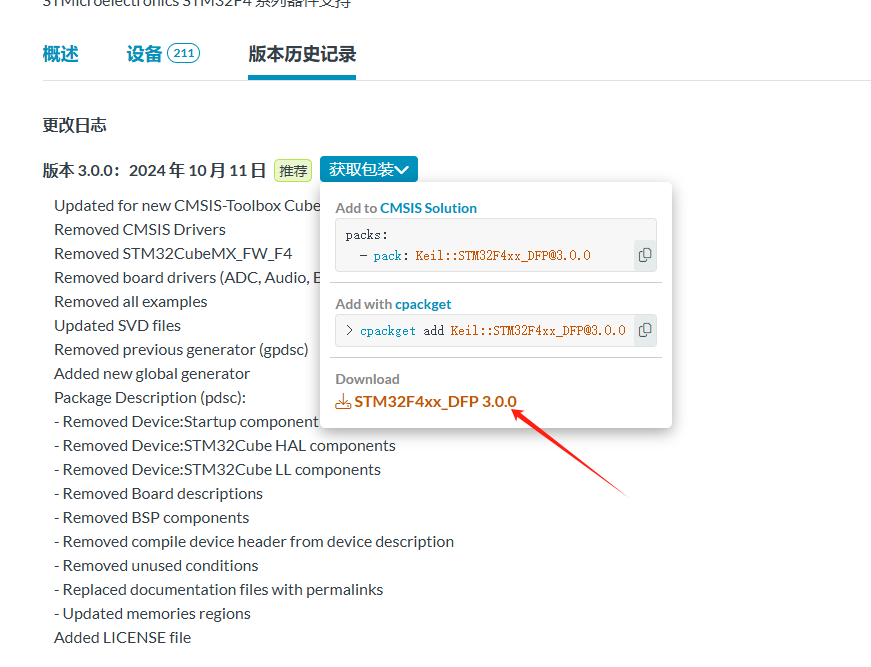
Task: Click 'Removed Device:STM32Cube HAL components' line
Action: (x=225, y=446)
